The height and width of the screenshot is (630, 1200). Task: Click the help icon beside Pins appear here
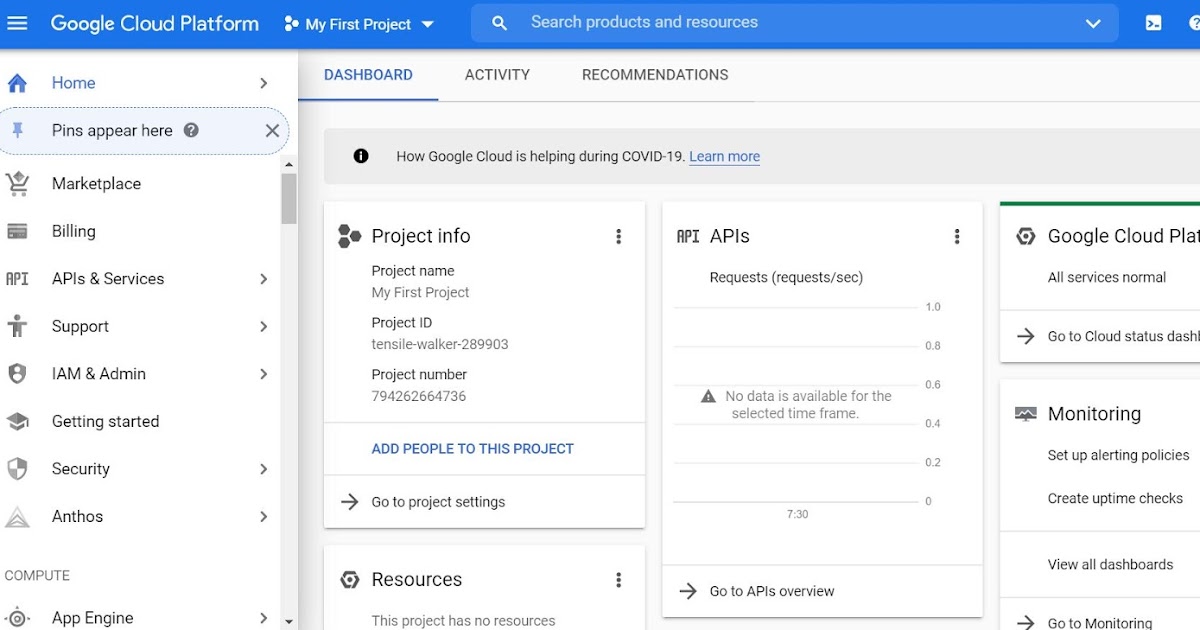191,131
